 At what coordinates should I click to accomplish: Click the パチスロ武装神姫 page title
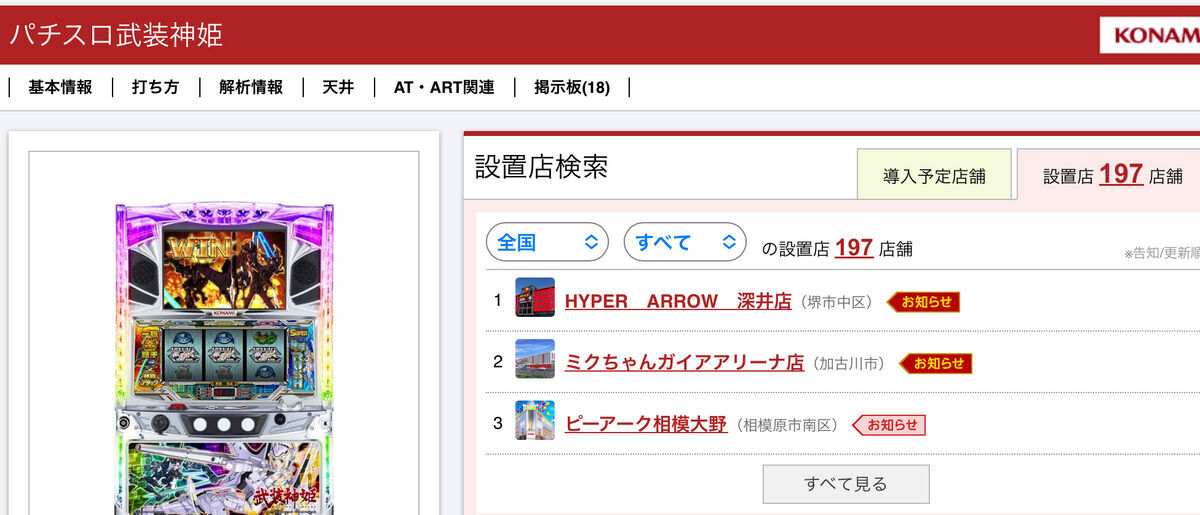click(116, 35)
